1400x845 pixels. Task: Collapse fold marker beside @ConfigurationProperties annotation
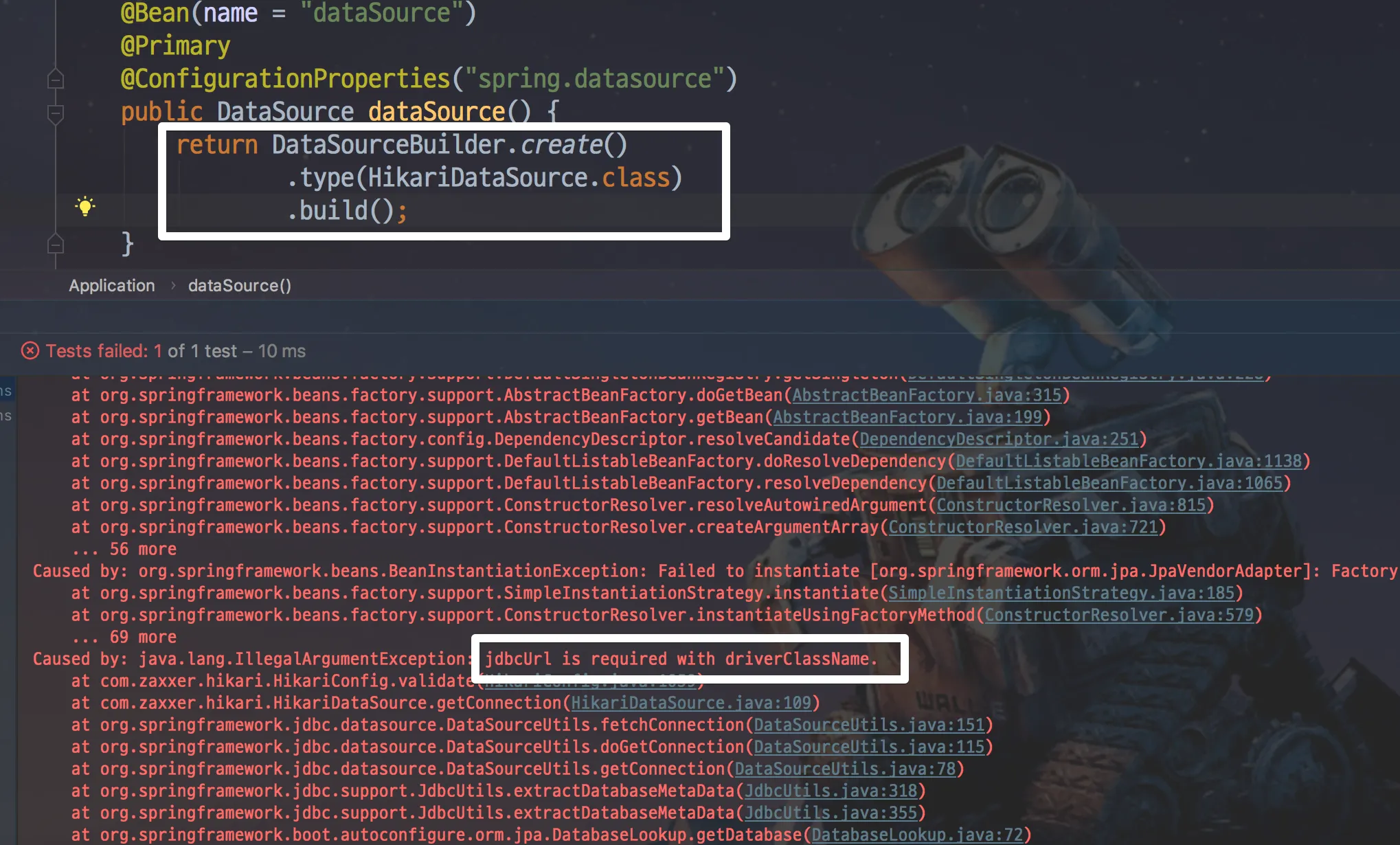click(56, 80)
